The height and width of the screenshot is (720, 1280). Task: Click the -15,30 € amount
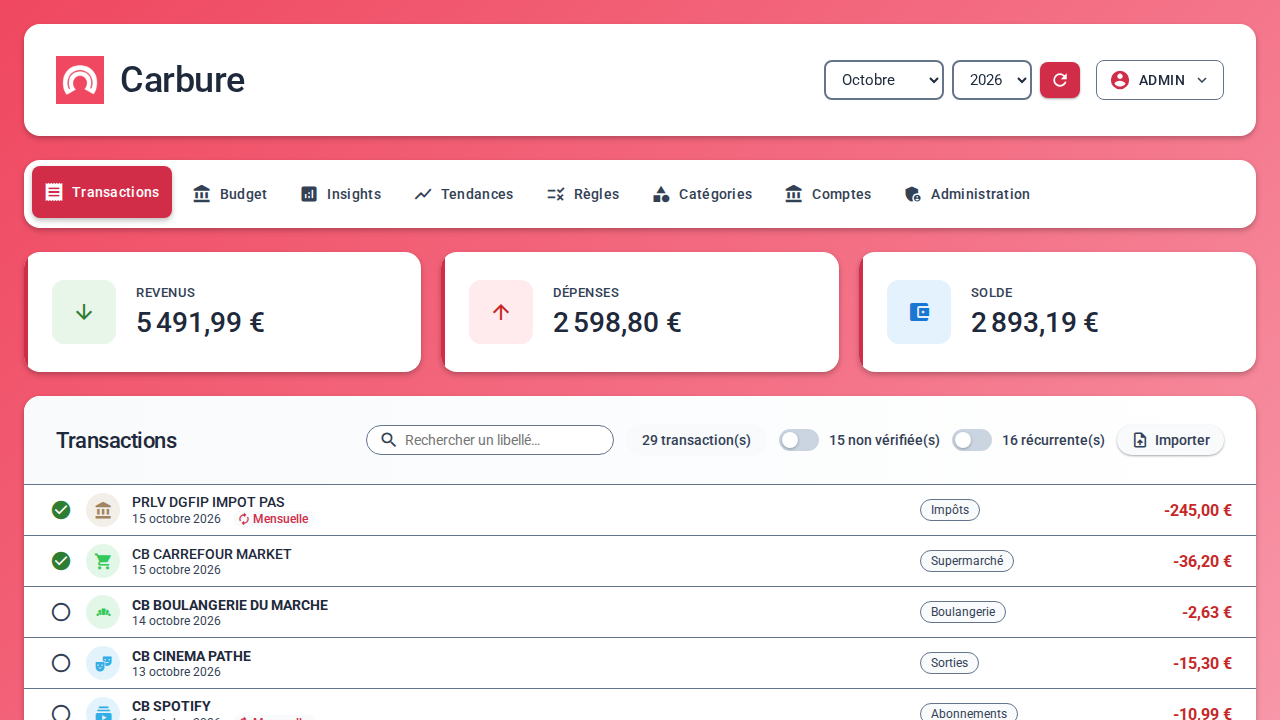coord(1202,663)
